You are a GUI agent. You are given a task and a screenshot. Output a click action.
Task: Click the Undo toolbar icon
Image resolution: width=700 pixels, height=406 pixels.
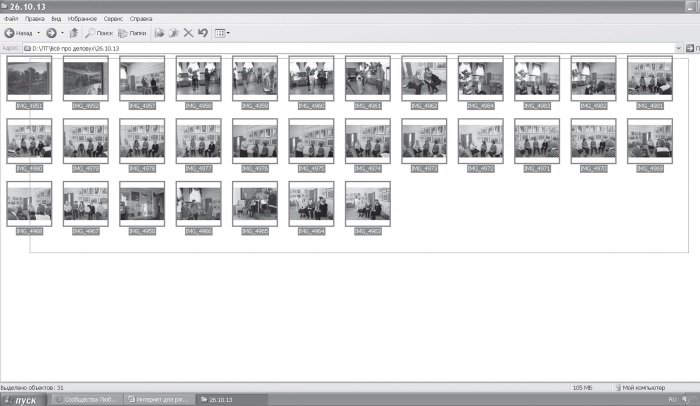coord(202,33)
